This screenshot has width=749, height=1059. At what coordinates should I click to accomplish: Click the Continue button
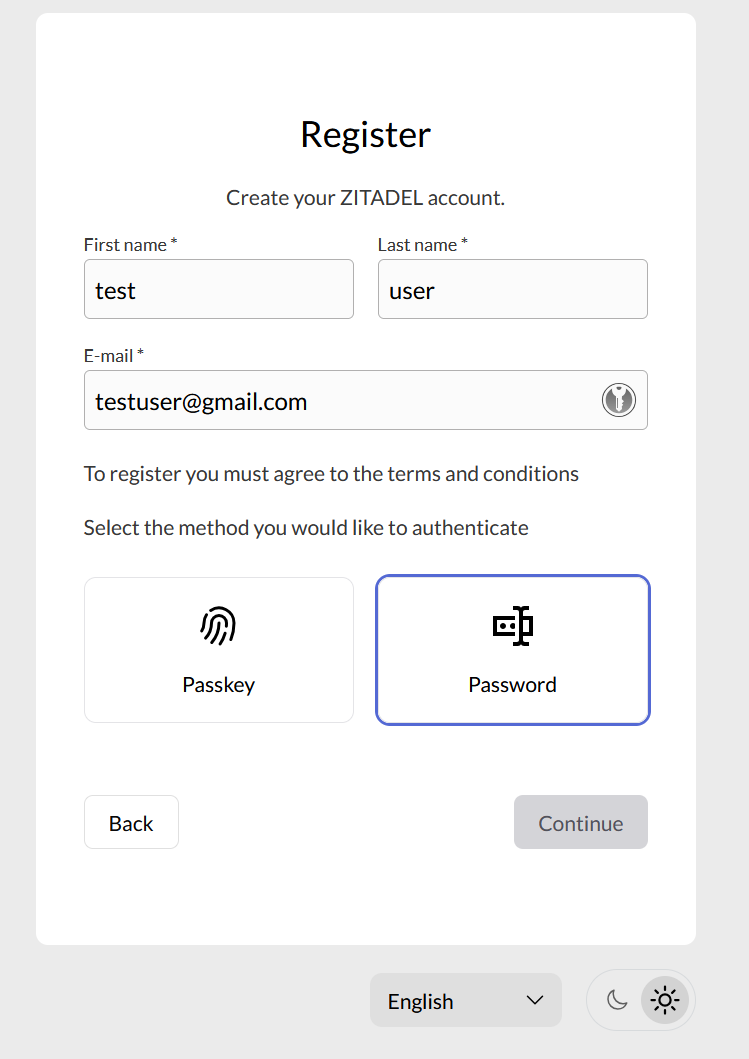(x=580, y=822)
